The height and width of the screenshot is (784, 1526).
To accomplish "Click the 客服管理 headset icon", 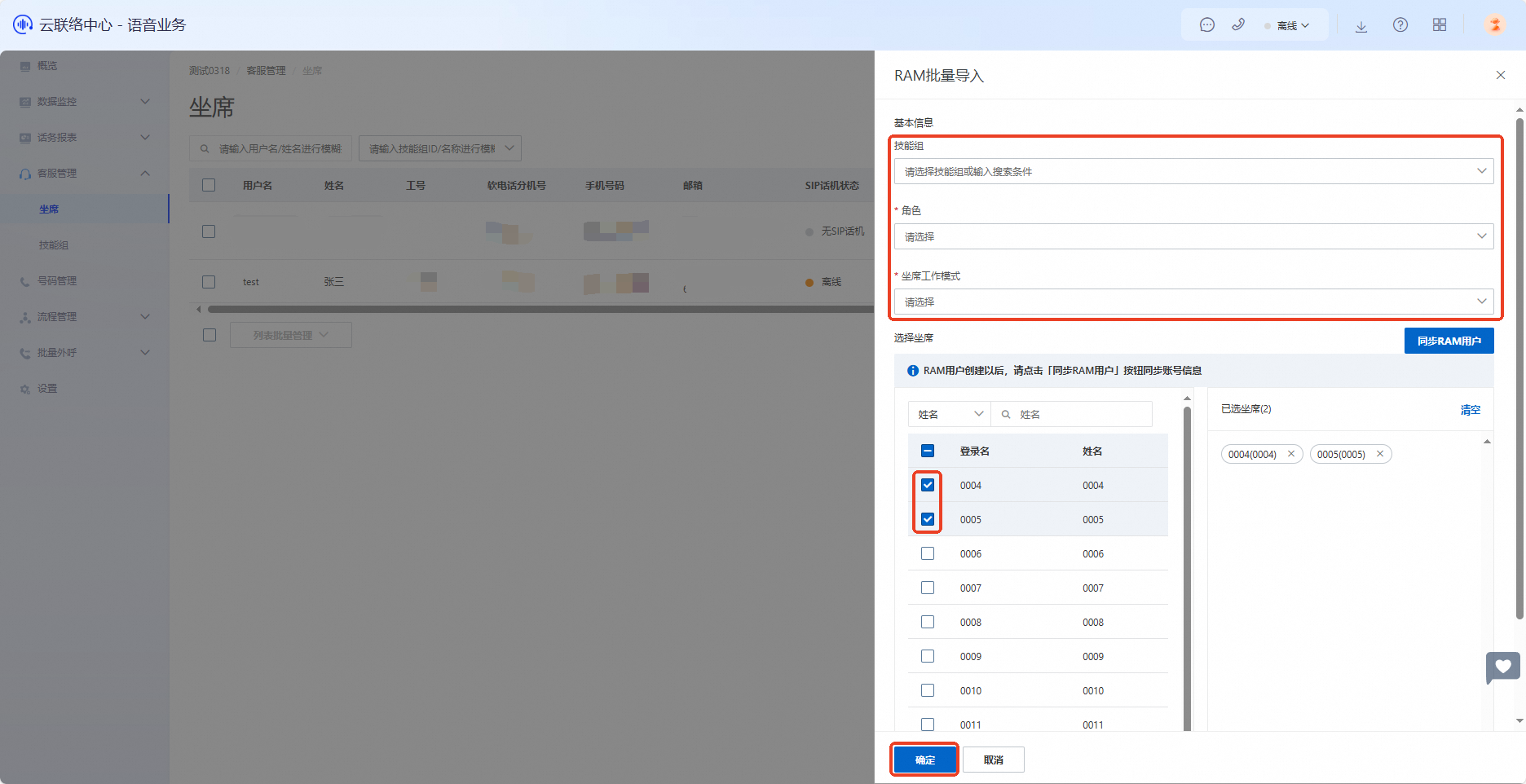I will [x=25, y=174].
